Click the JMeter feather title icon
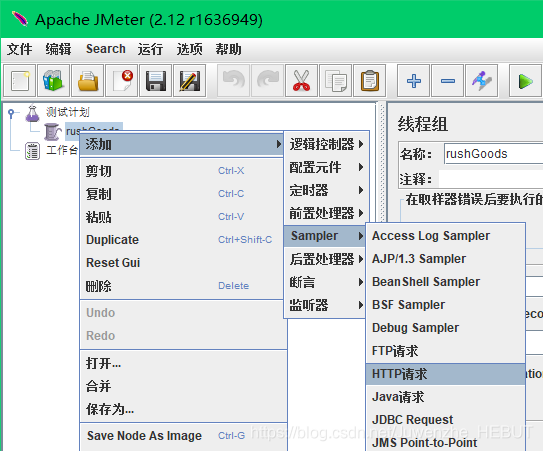The width and height of the screenshot is (543, 451). (x=19, y=19)
